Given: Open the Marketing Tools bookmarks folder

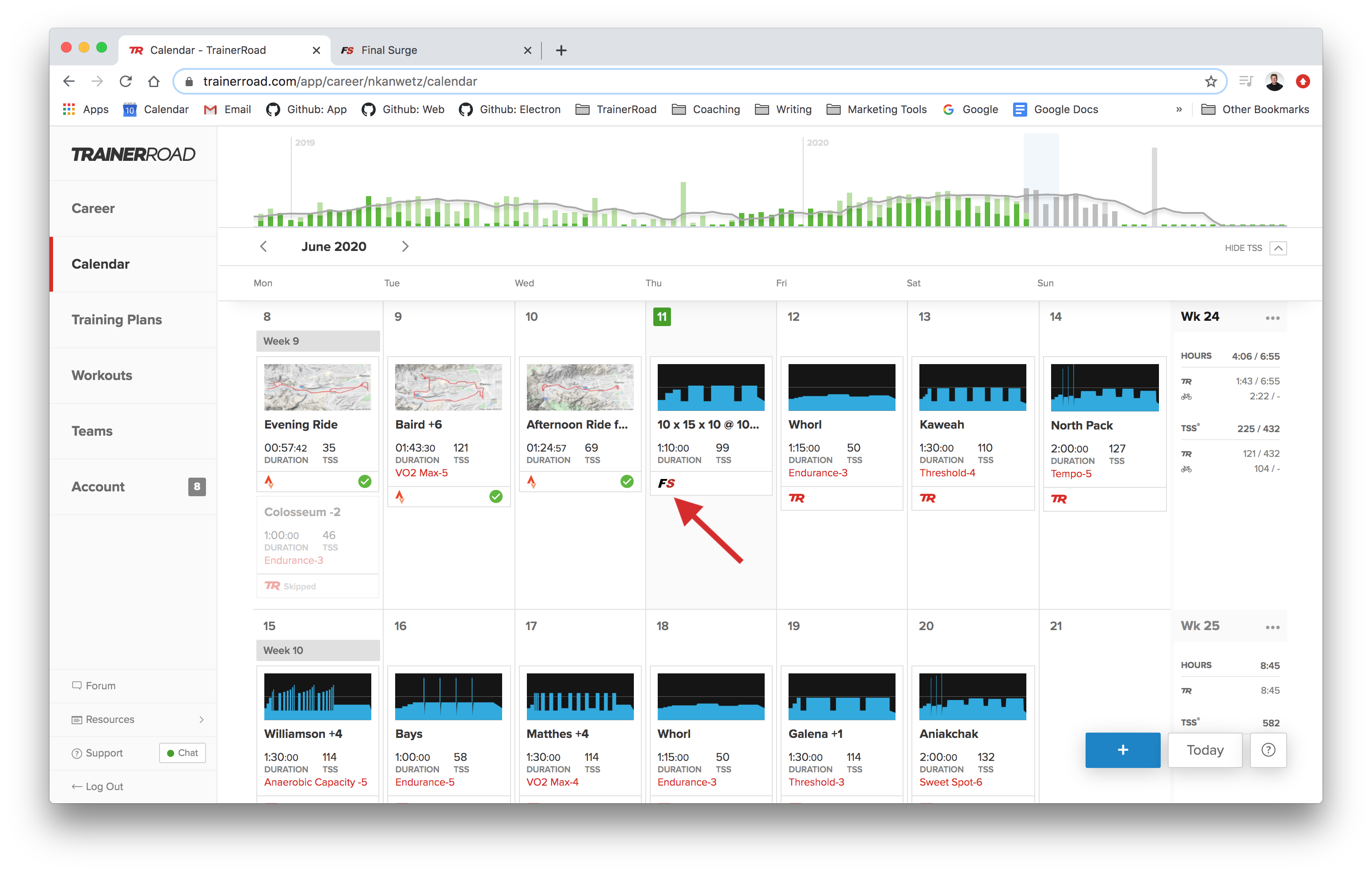Looking at the screenshot, I should click(x=877, y=110).
